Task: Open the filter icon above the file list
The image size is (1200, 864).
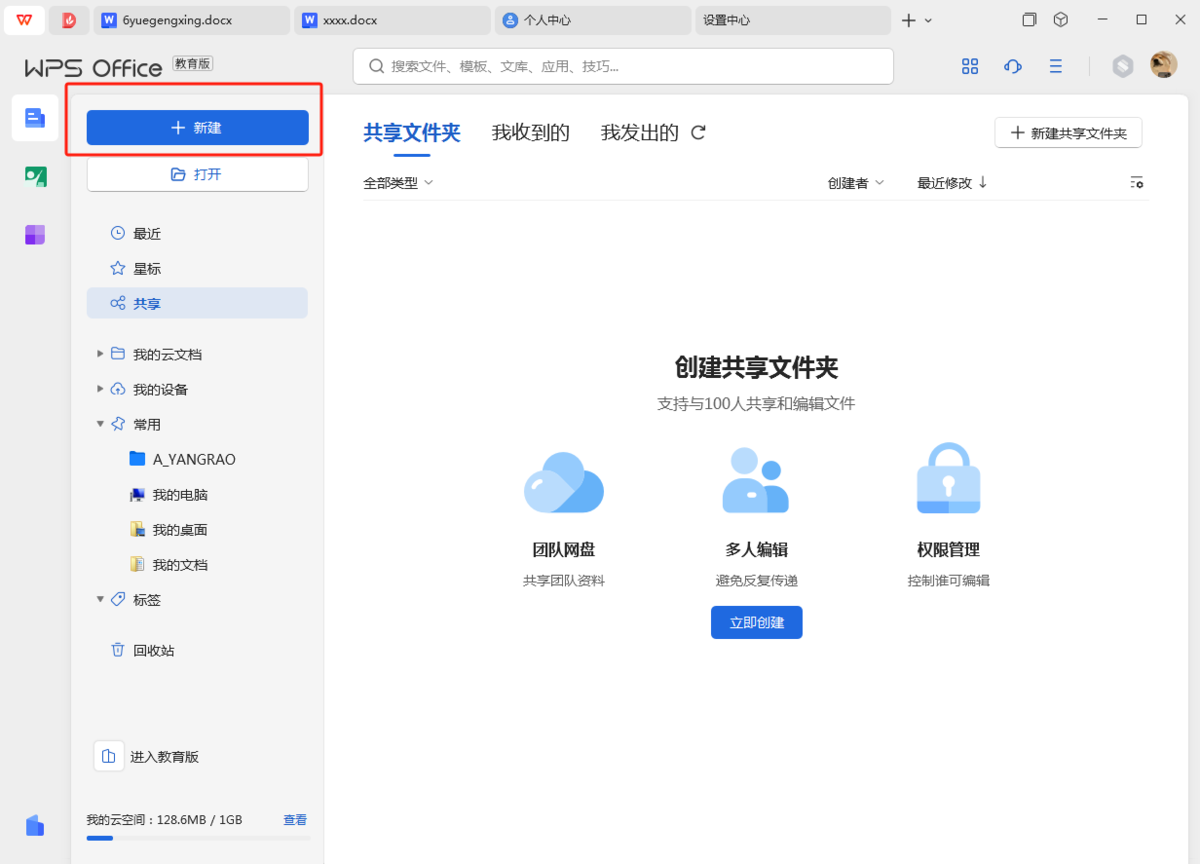Action: click(1137, 182)
